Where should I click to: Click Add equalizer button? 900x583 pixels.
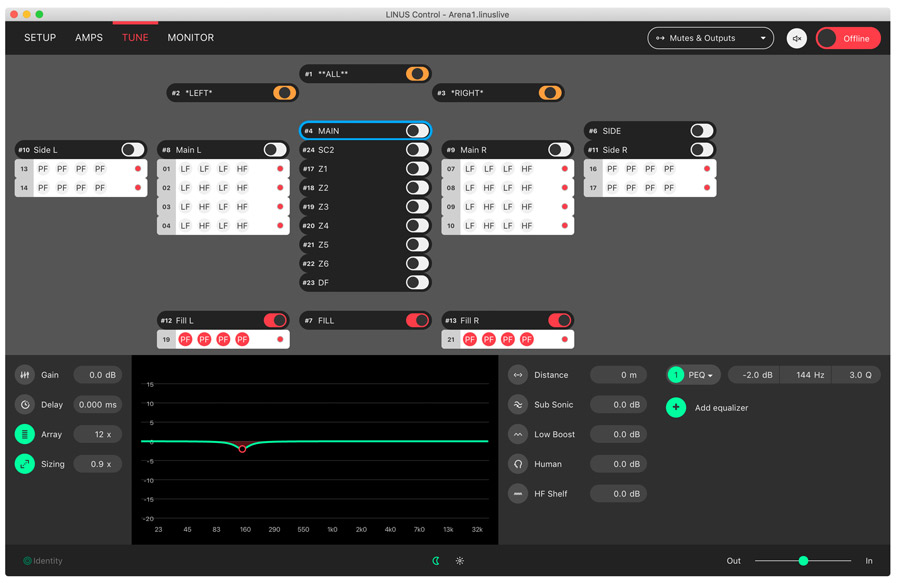tap(677, 408)
